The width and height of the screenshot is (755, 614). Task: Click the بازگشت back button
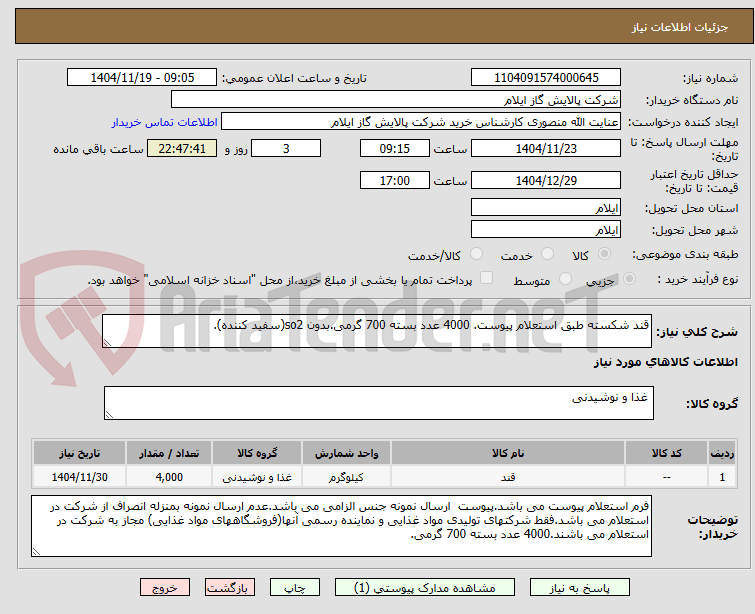[x=230, y=588]
